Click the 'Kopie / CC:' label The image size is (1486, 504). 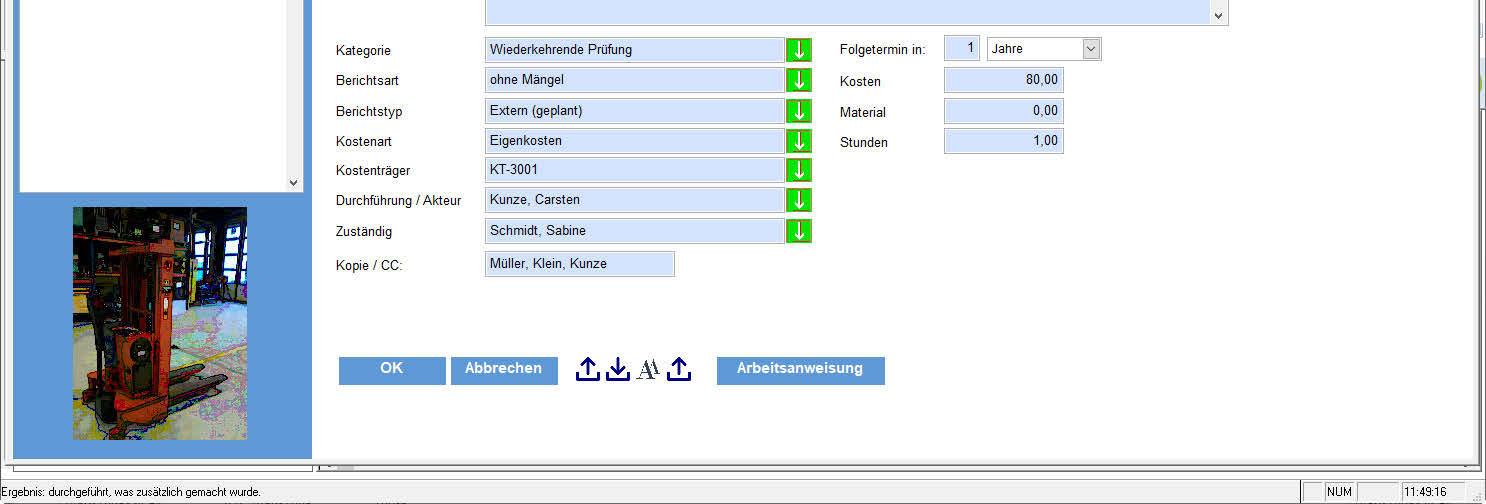click(369, 266)
